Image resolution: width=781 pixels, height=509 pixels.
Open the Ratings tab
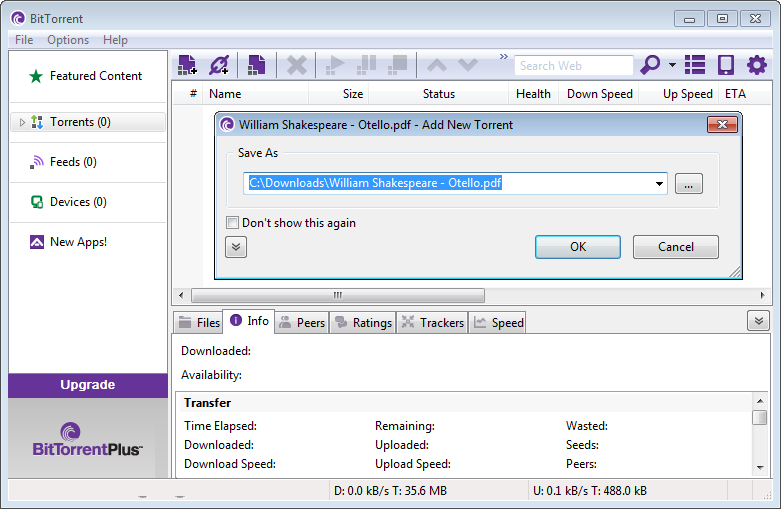click(363, 323)
